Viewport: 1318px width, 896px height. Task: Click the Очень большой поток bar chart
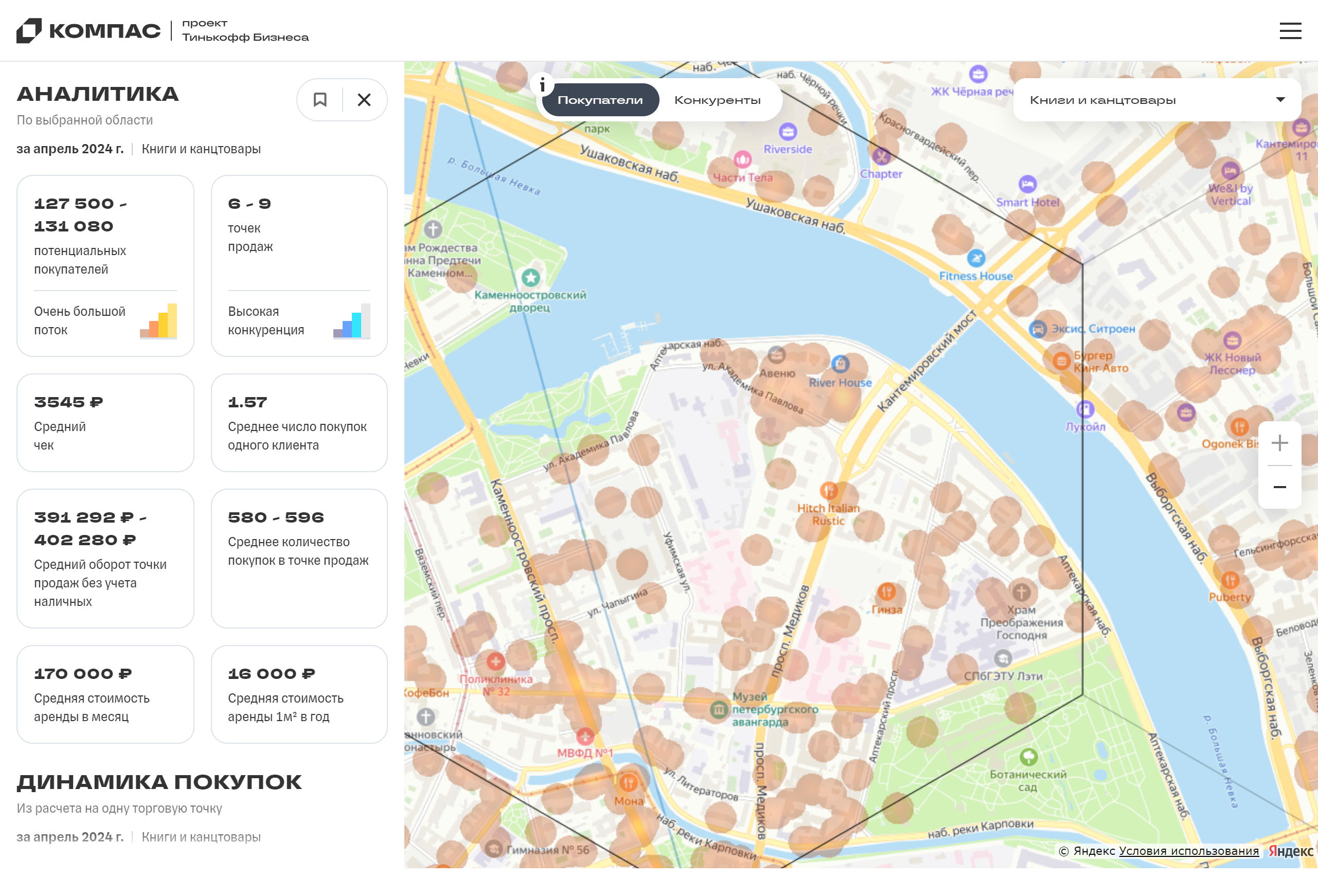pos(159,321)
